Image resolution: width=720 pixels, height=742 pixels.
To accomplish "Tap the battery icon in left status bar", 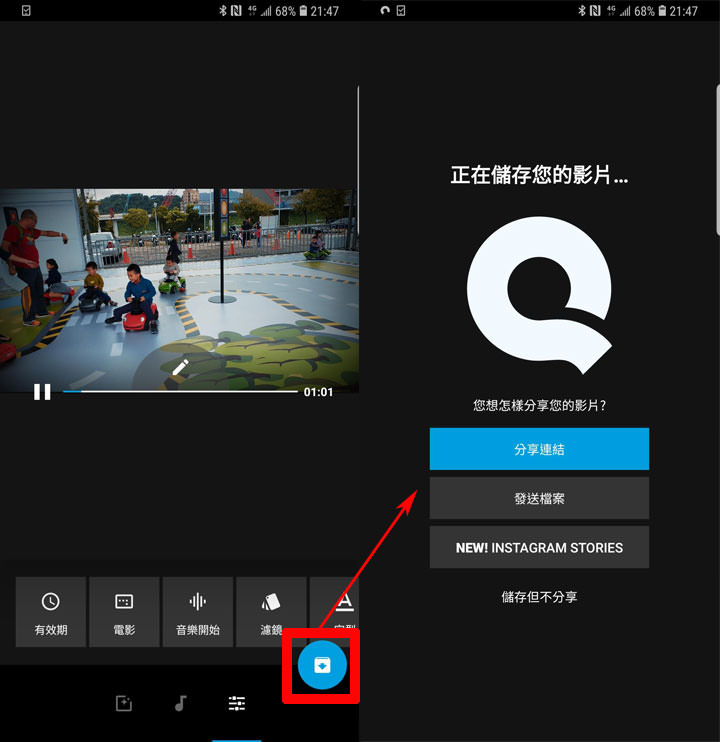I will pos(303,10).
